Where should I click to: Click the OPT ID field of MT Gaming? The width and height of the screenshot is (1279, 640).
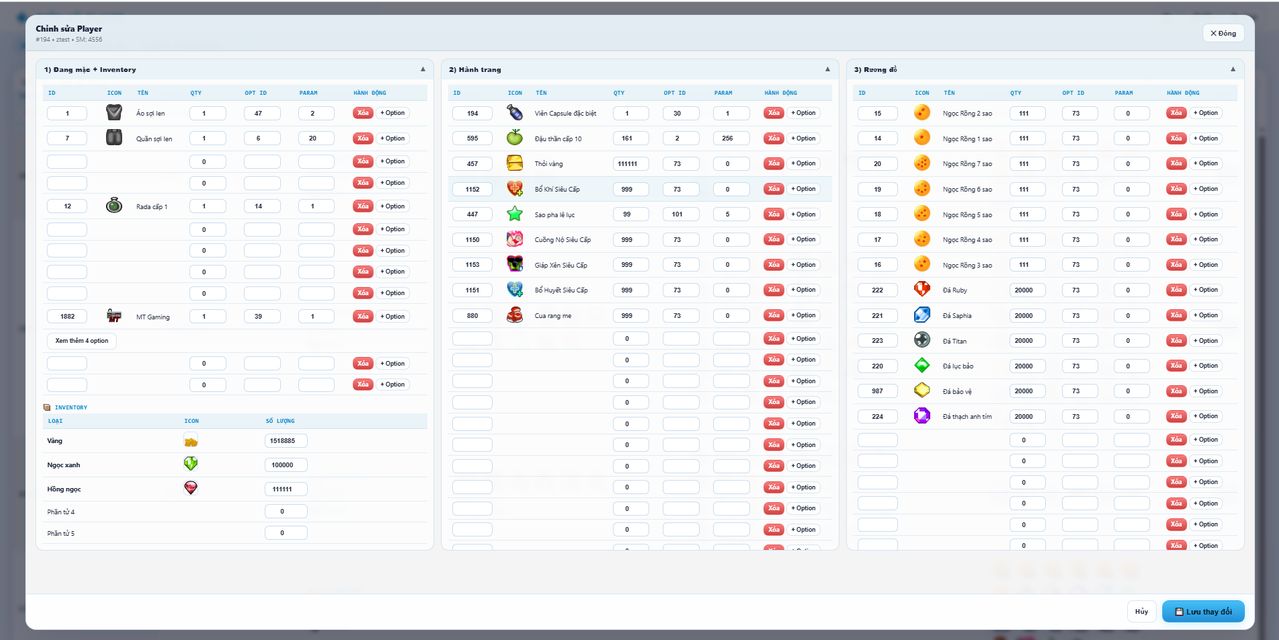coord(262,316)
